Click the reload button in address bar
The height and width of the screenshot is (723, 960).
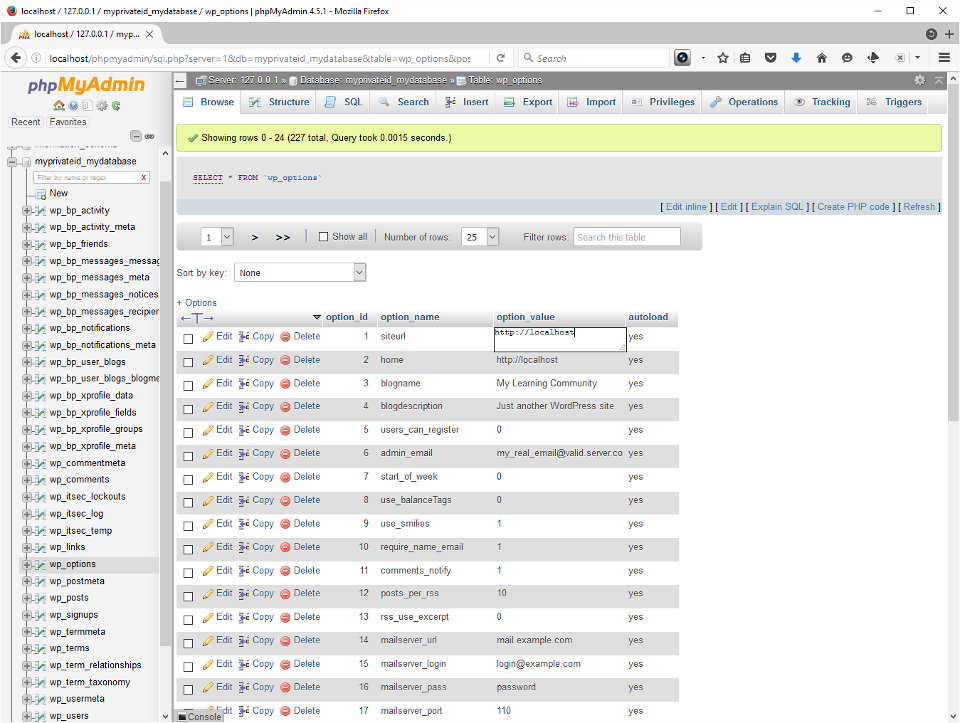[501, 58]
